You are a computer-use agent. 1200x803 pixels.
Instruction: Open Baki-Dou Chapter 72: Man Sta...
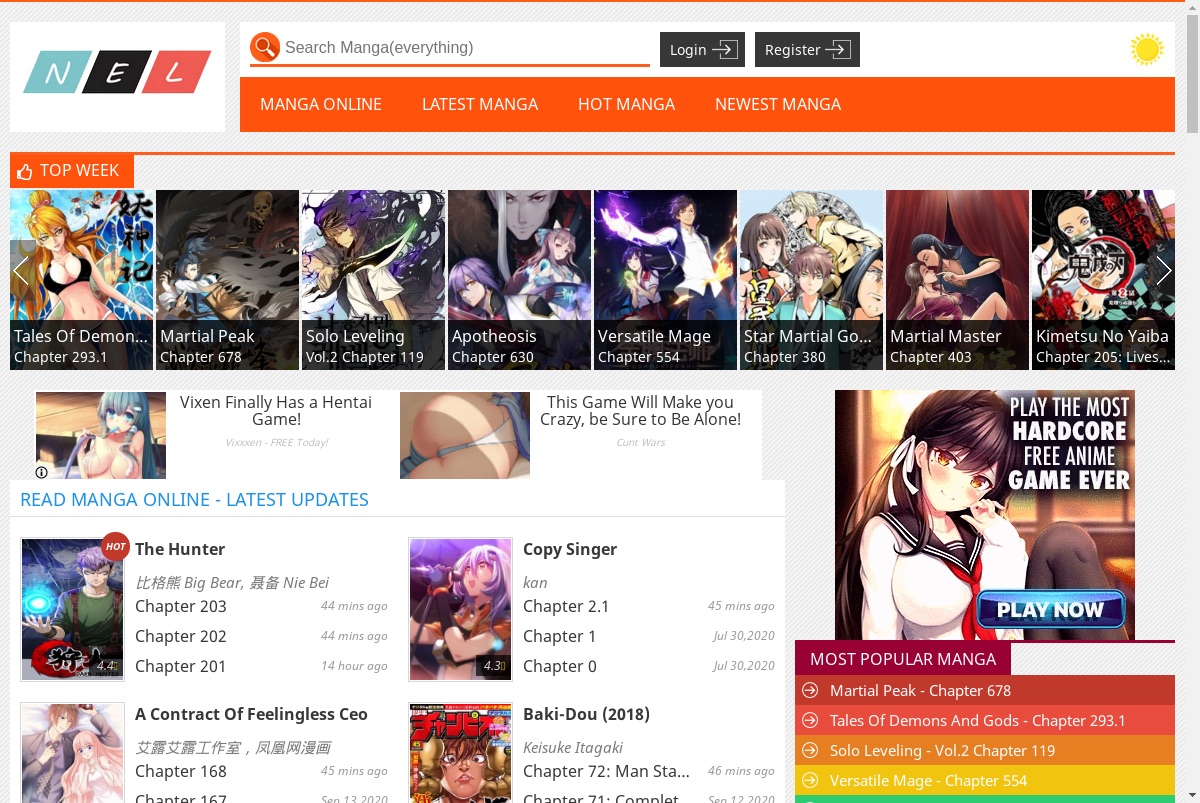coord(606,771)
